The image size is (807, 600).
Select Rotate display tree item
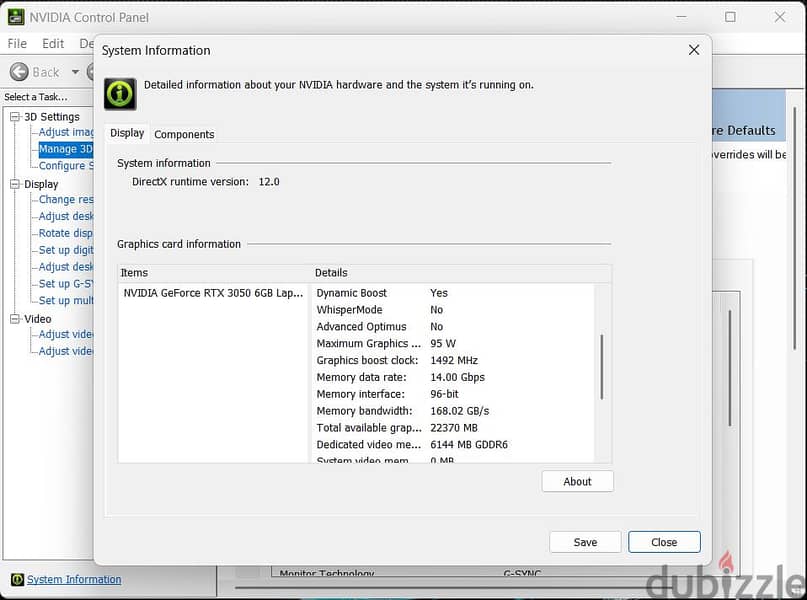pyautogui.click(x=66, y=233)
